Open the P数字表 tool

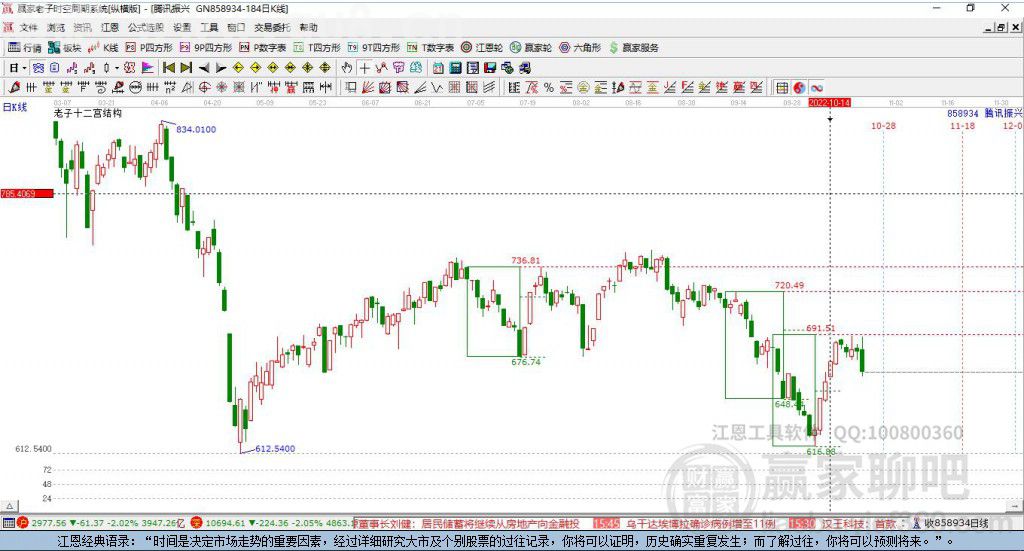click(263, 48)
